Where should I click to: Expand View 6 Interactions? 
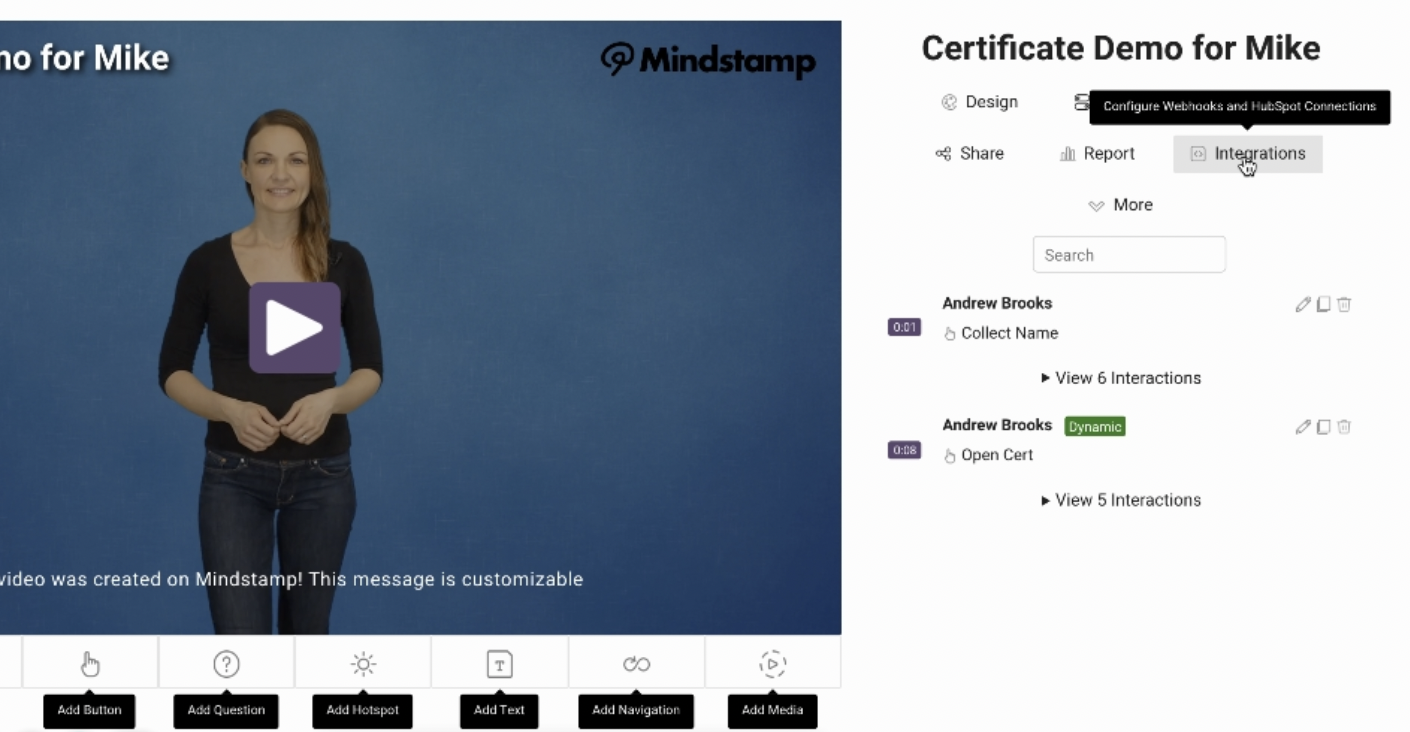(x=1120, y=378)
